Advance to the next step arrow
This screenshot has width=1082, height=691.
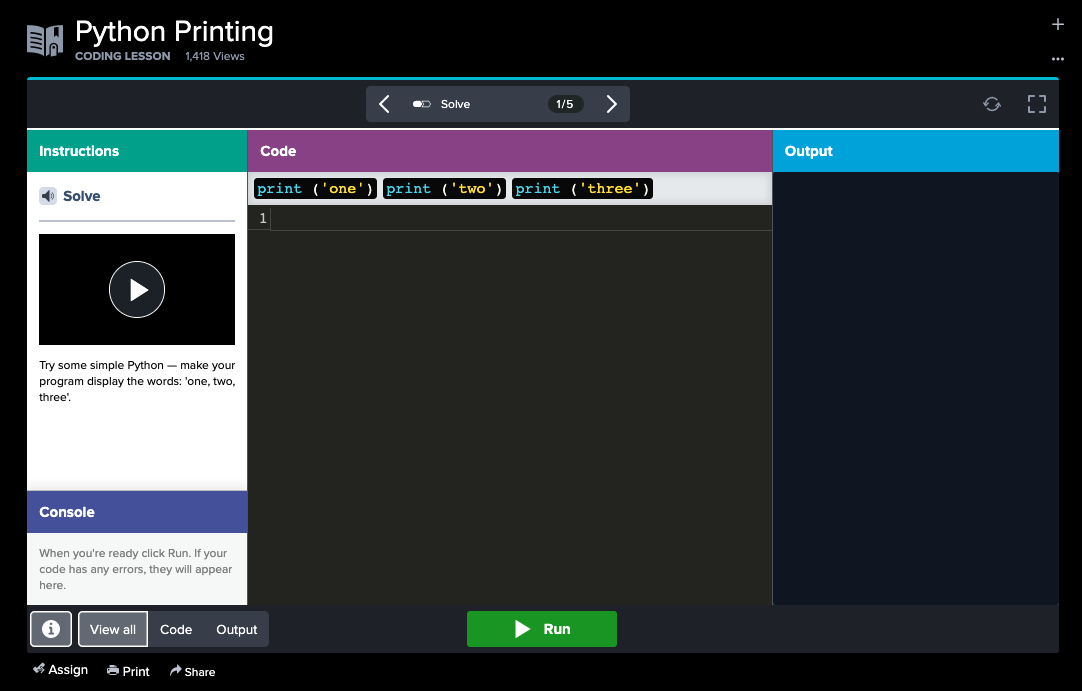(x=611, y=104)
